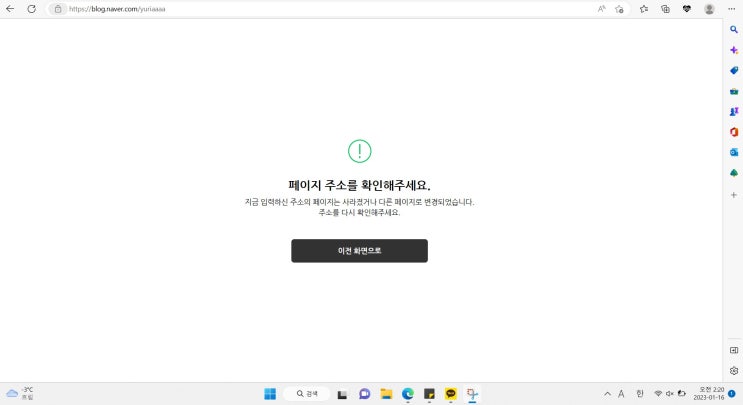
Task: Open the Wi-Fi network tray icon
Action: click(658, 394)
